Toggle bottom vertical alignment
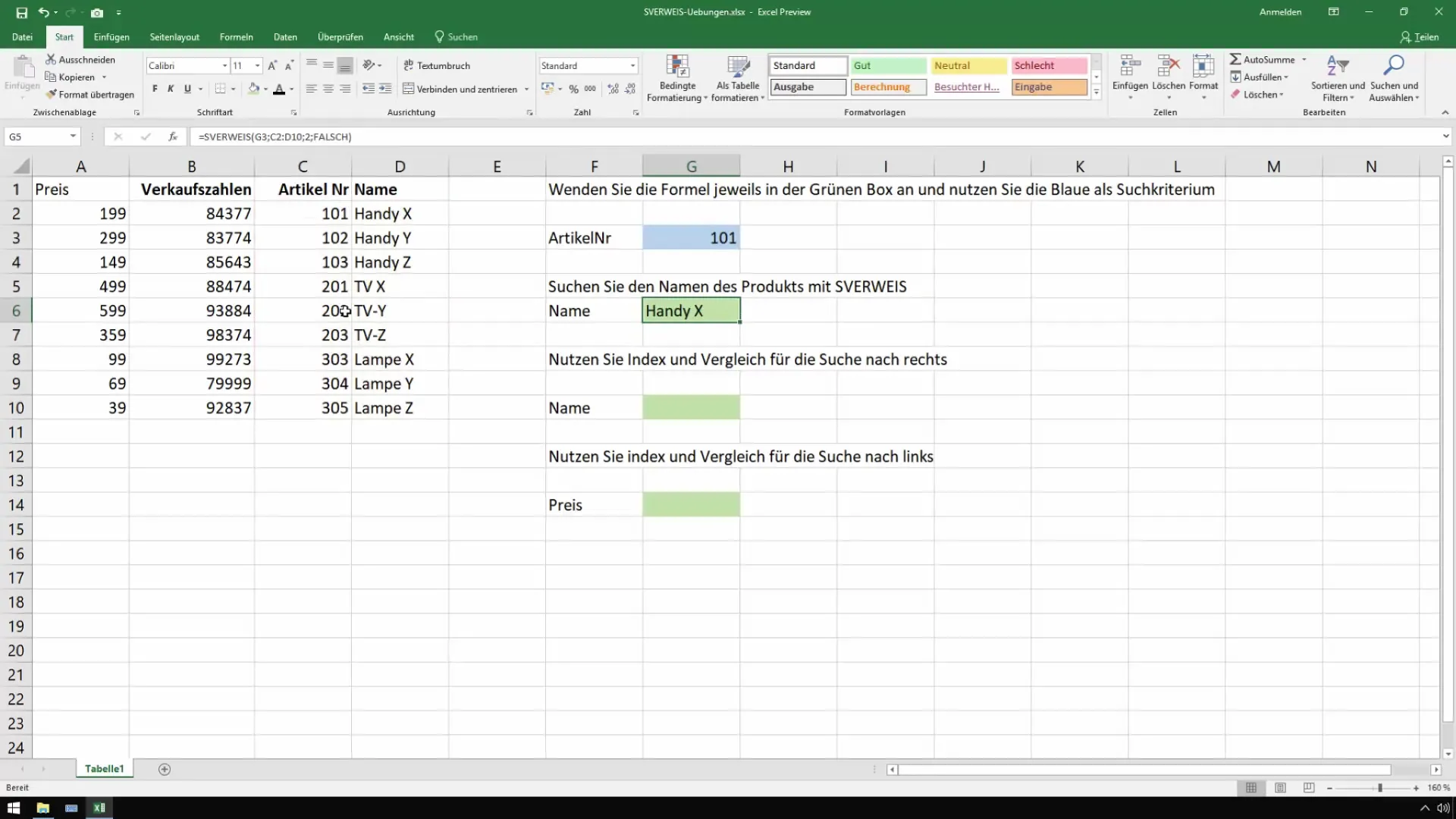Image resolution: width=1456 pixels, height=819 pixels. point(345,65)
